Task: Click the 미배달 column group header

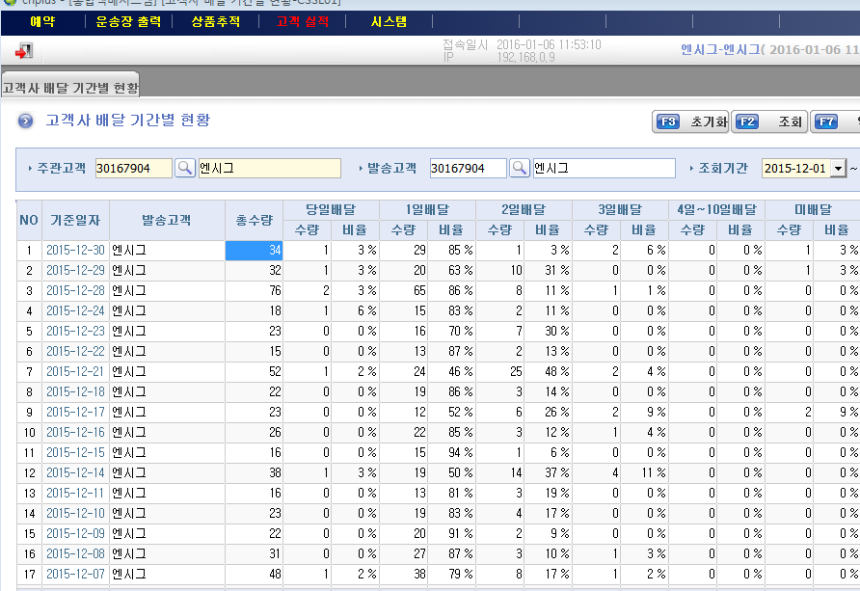Action: [813, 209]
